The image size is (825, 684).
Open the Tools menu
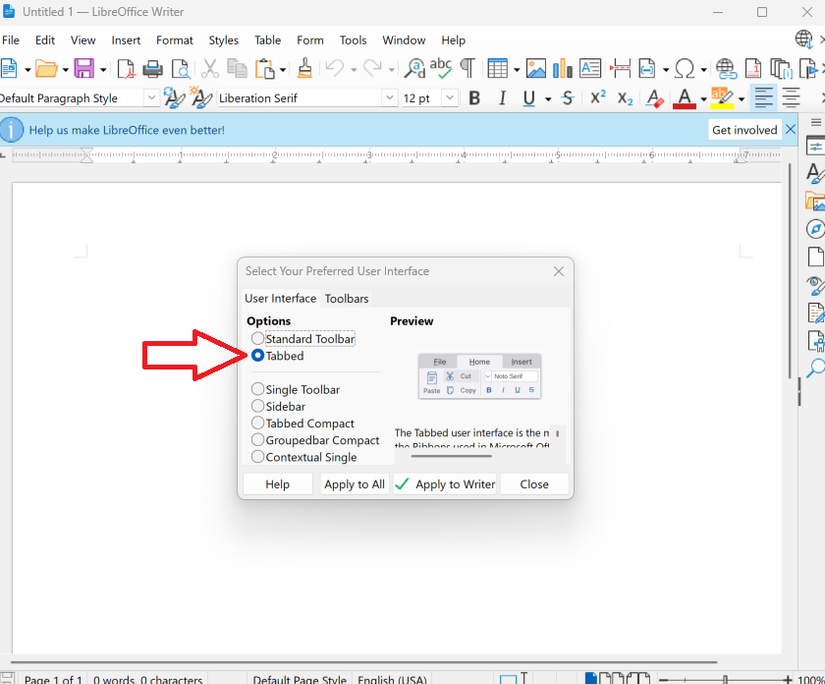[x=353, y=40]
